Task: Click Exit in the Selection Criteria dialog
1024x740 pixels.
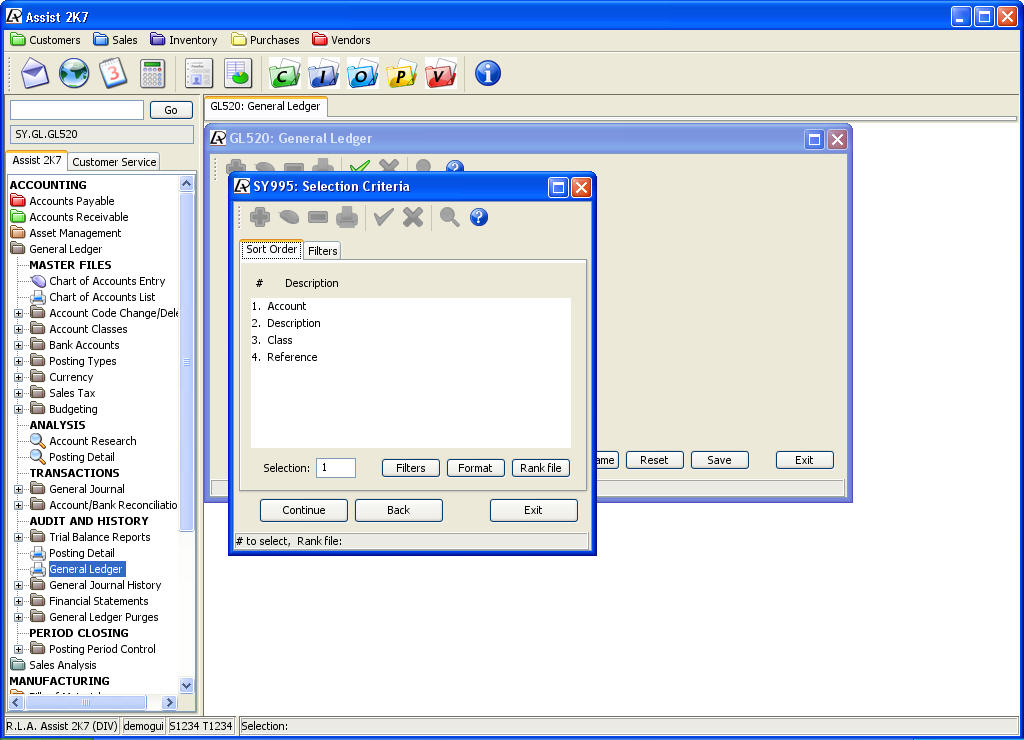Action: [x=534, y=510]
